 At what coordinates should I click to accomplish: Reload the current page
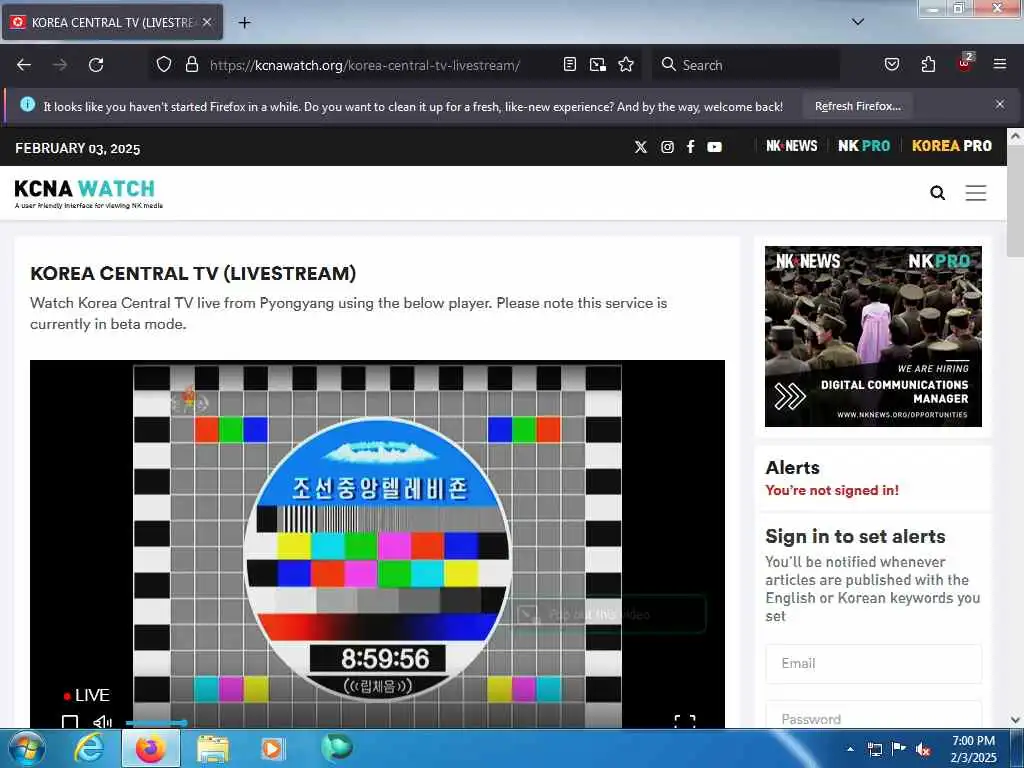pos(96,65)
